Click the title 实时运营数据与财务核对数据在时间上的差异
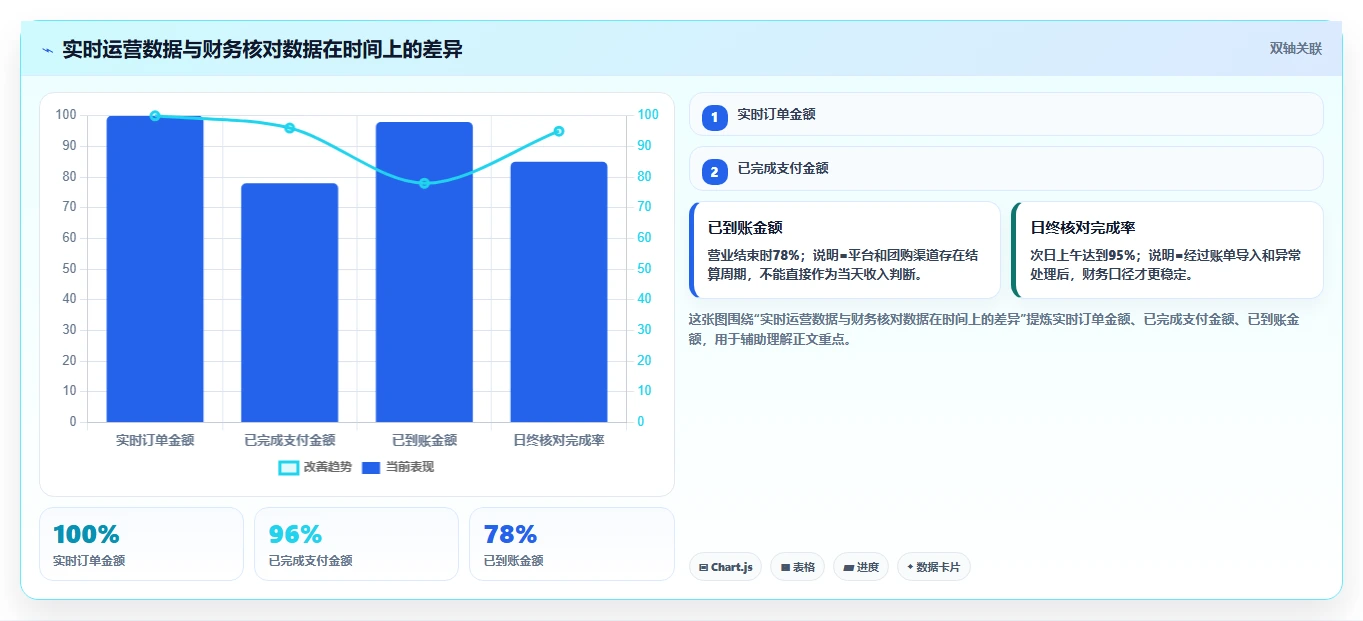Viewport: 1363px width, 621px height. [x=262, y=49]
